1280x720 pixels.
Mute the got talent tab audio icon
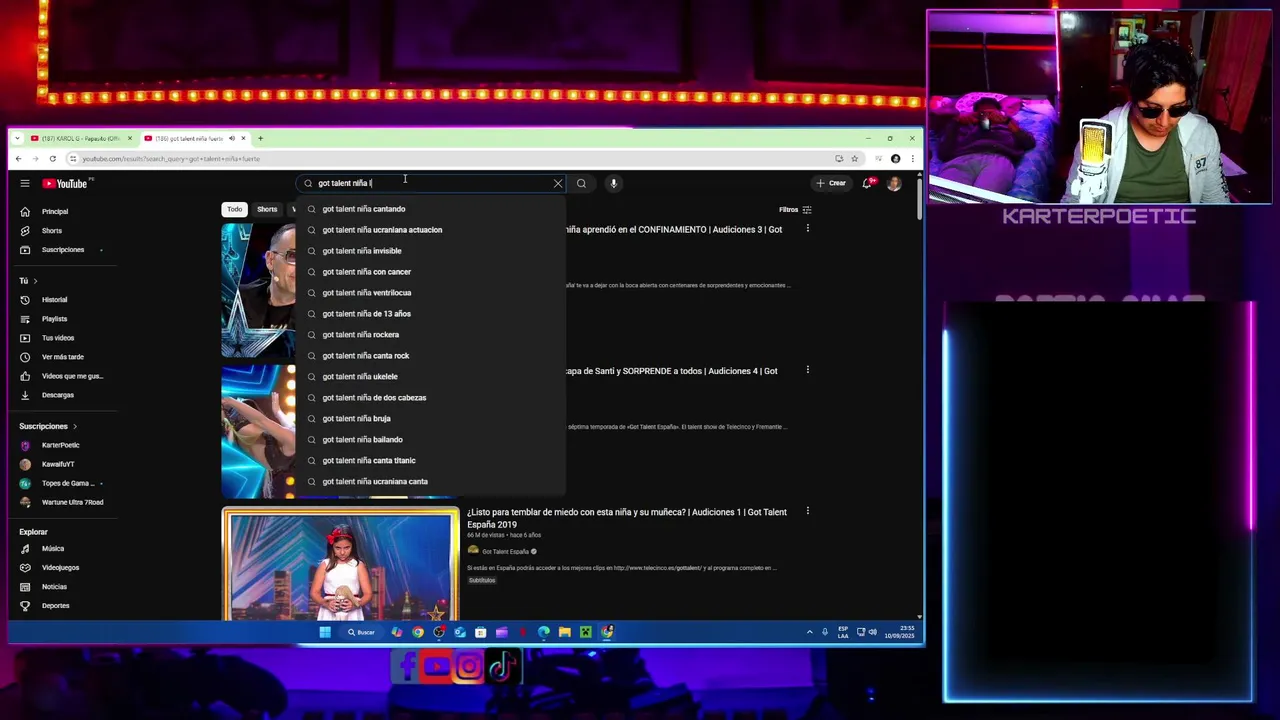(x=232, y=138)
